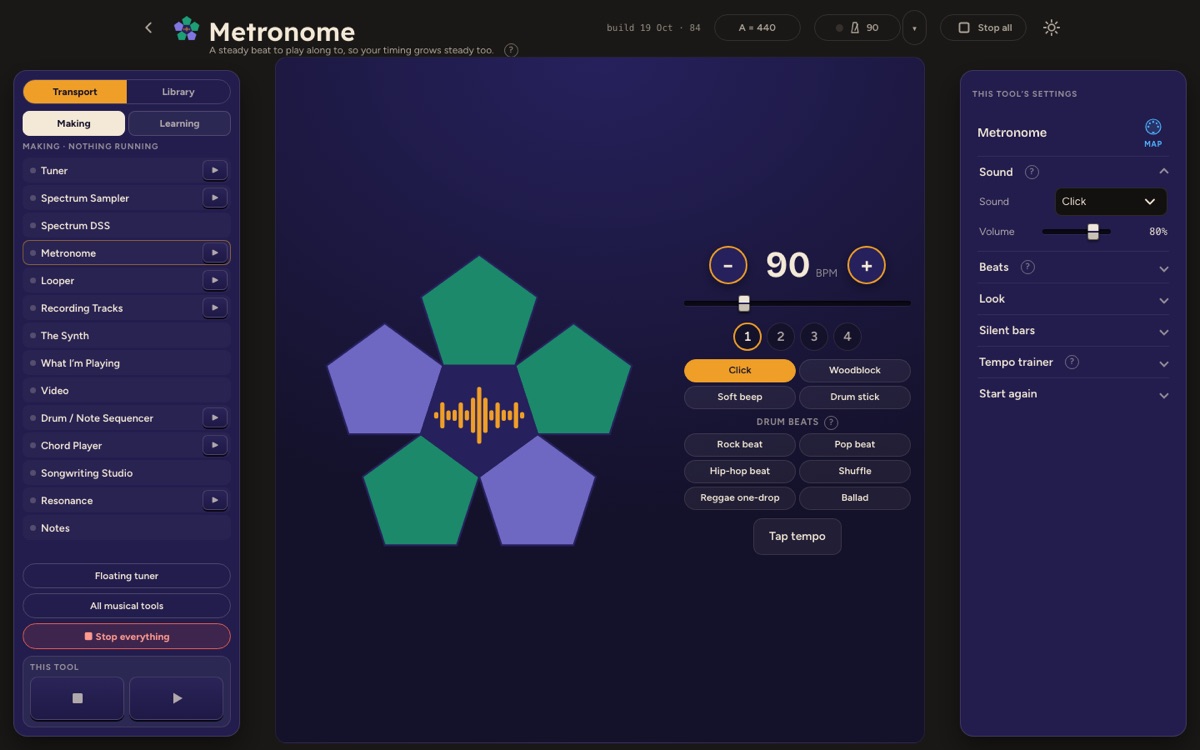Open the Beats section help icon
Screen dimensions: 1200x750
point(1027,267)
